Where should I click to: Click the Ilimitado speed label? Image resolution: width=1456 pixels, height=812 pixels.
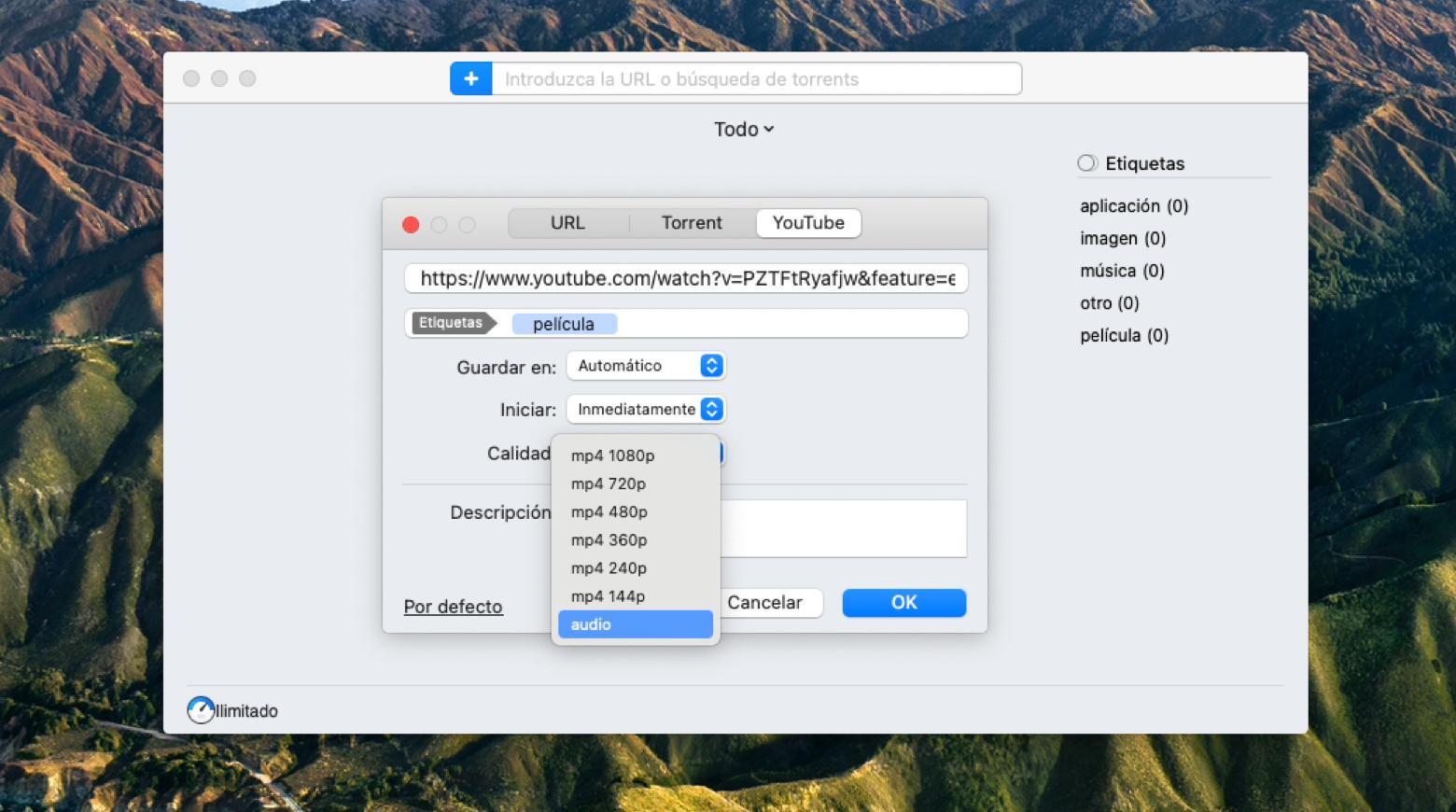click(x=246, y=711)
